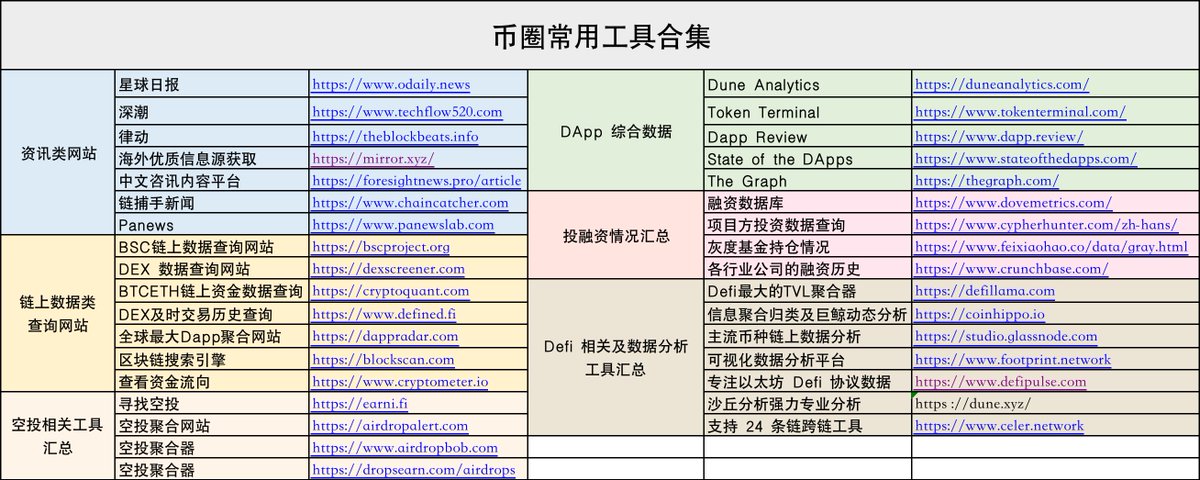
Task: Open the cypherhunter.com/zh-hans link
Action: click(x=1046, y=225)
